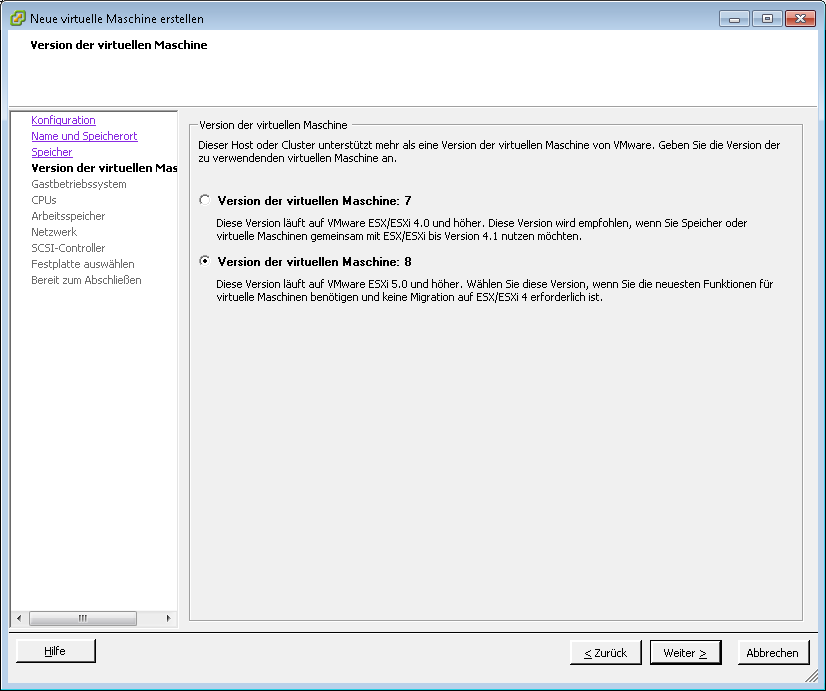Click the sidebar scrollbar right arrow
This screenshot has height=691, width=826.
169,618
